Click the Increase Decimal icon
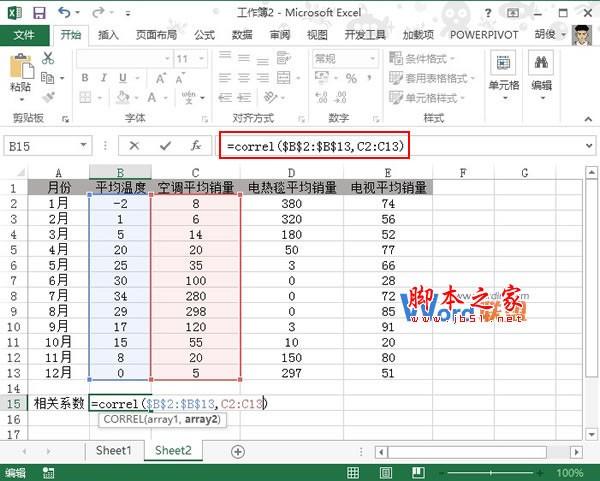 [321, 97]
